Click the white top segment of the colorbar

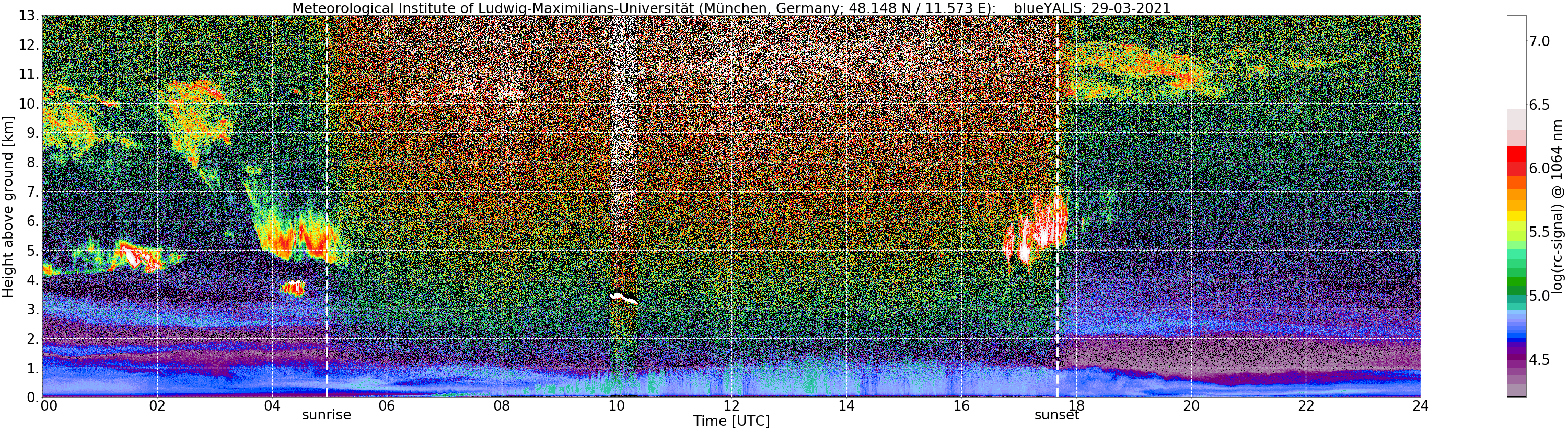point(1516,62)
